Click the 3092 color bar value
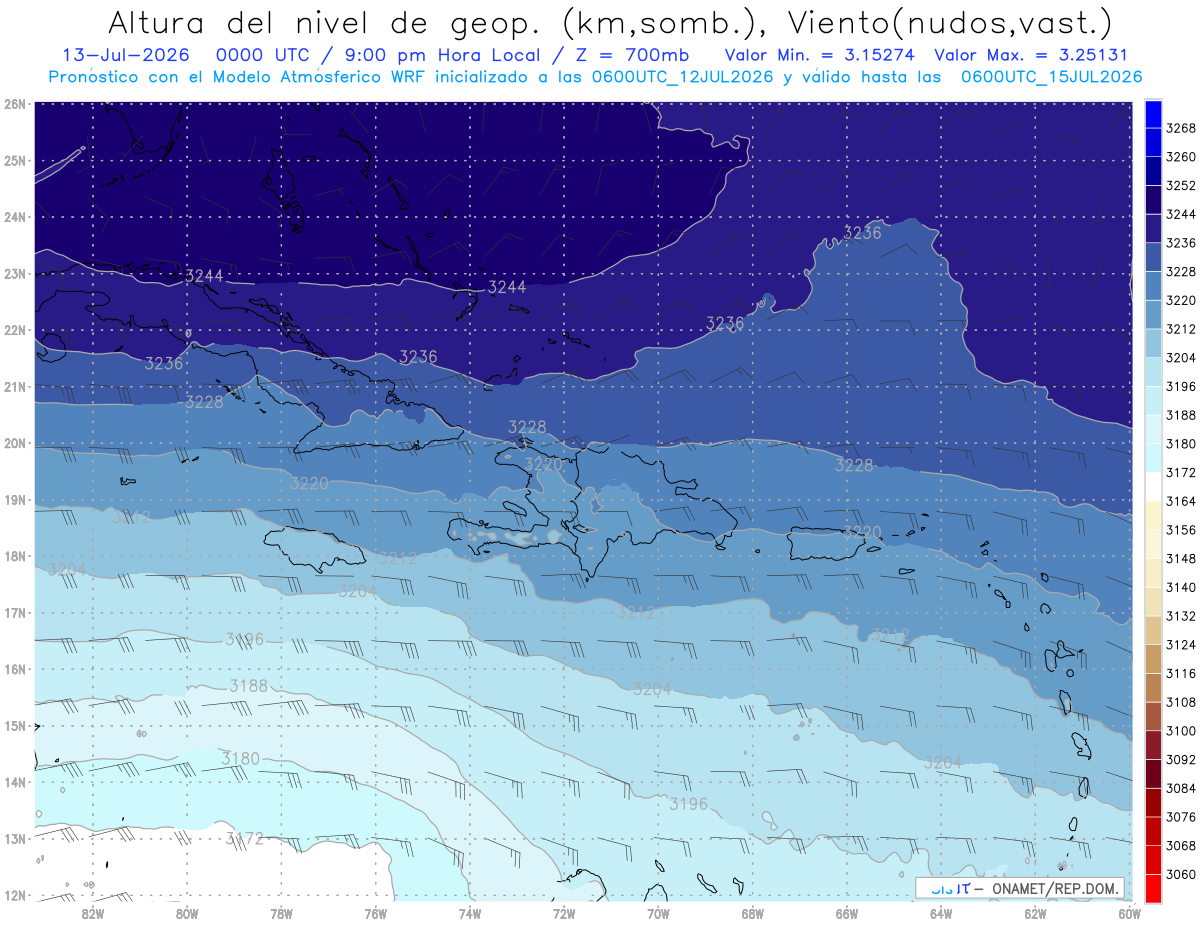The width and height of the screenshot is (1200, 927). click(x=1181, y=760)
